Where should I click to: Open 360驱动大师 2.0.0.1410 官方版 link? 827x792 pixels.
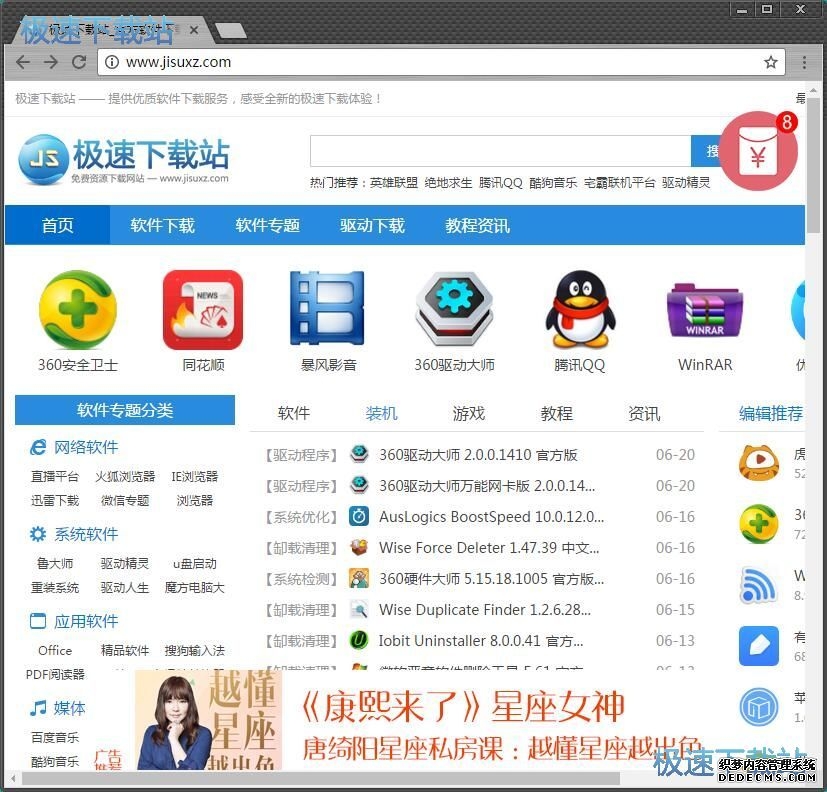click(478, 455)
